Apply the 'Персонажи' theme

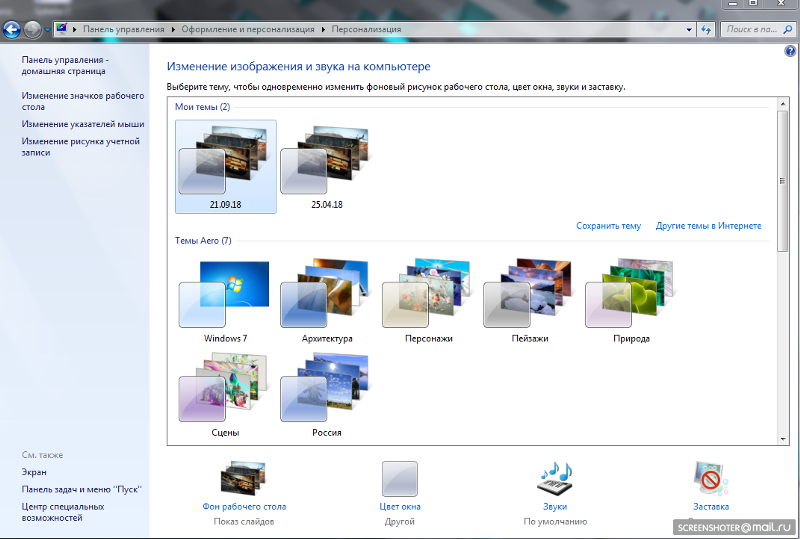pos(428,301)
